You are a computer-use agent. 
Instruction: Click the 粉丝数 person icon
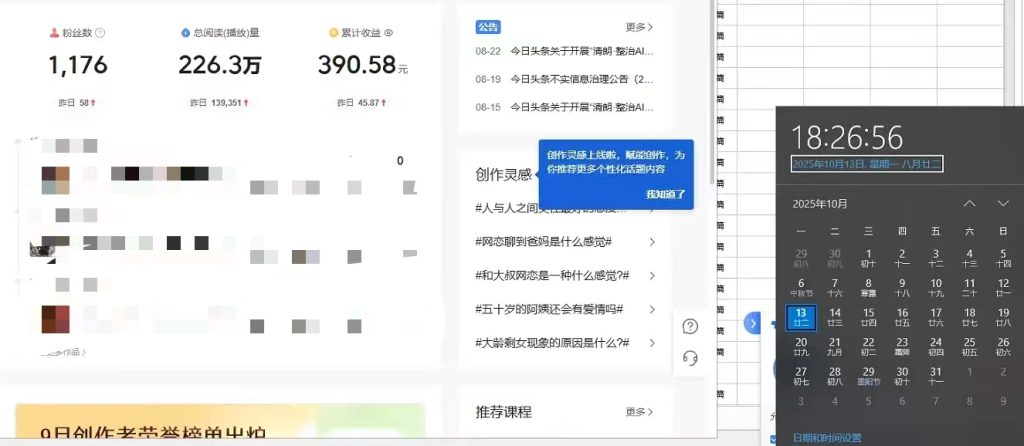pos(54,33)
